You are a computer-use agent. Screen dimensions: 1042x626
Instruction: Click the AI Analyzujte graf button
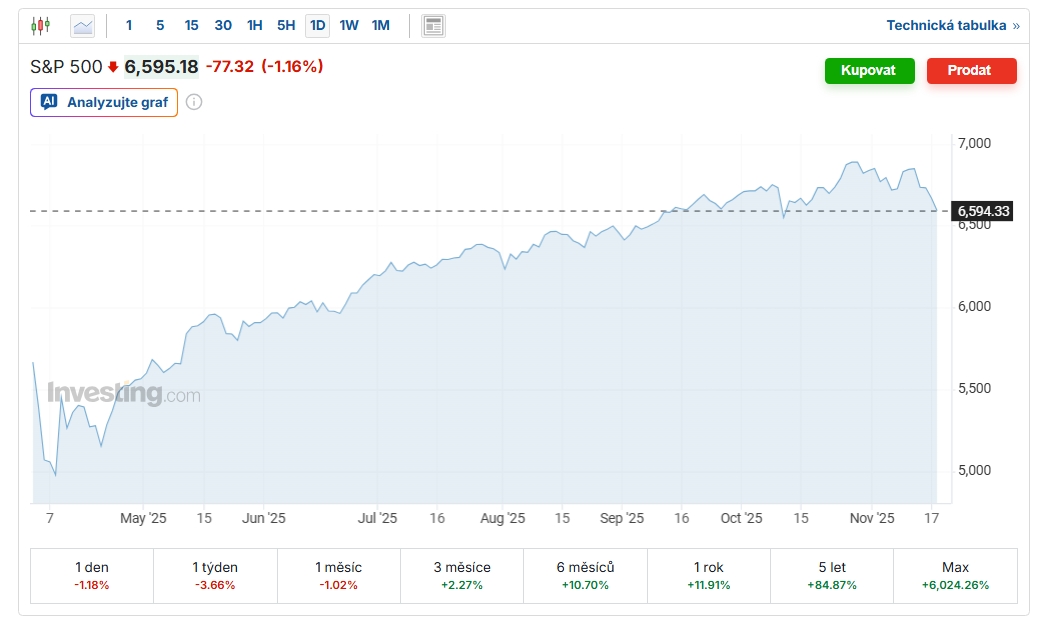tap(104, 102)
